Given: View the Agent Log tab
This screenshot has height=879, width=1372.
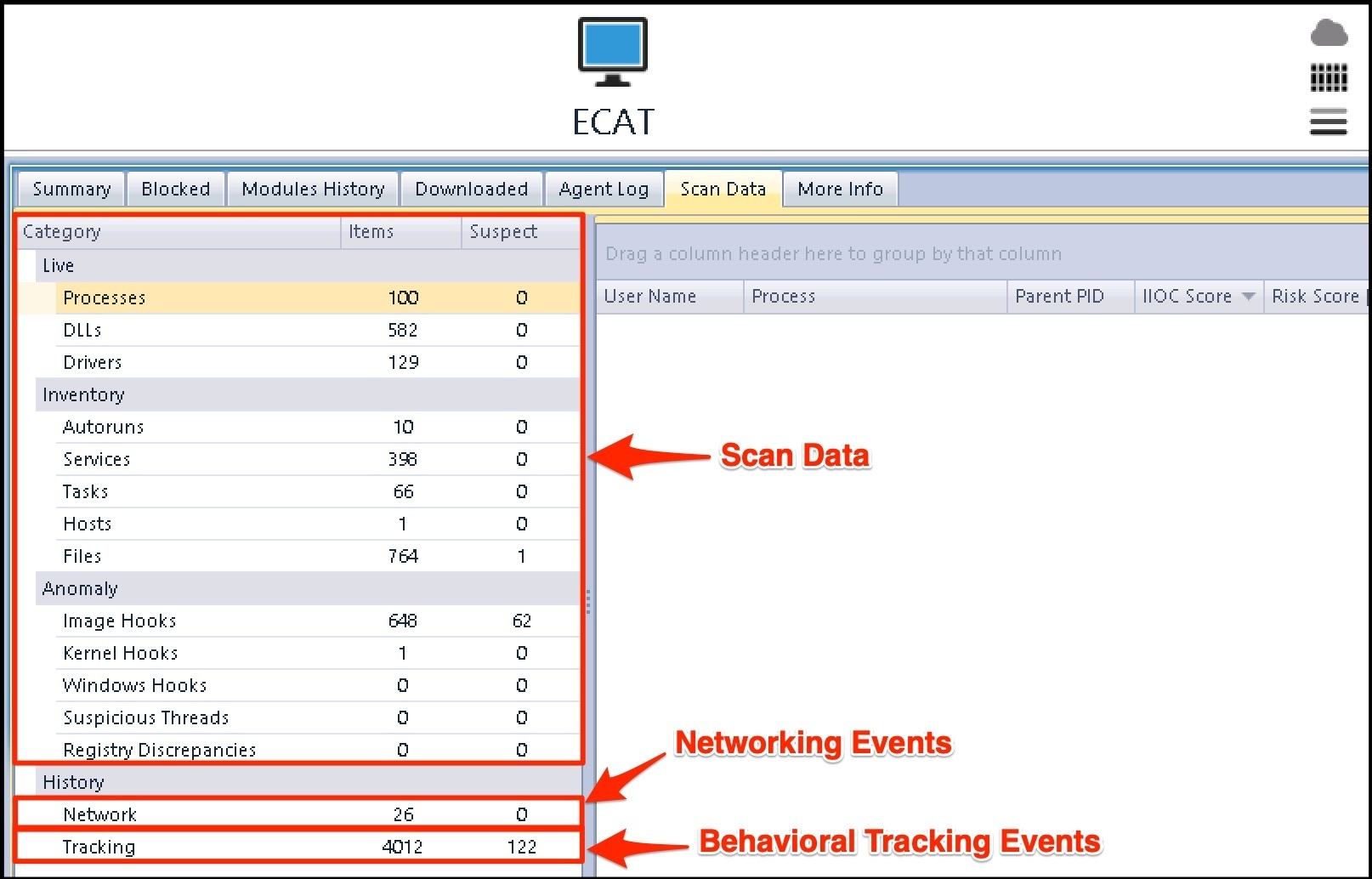Looking at the screenshot, I should tap(604, 189).
